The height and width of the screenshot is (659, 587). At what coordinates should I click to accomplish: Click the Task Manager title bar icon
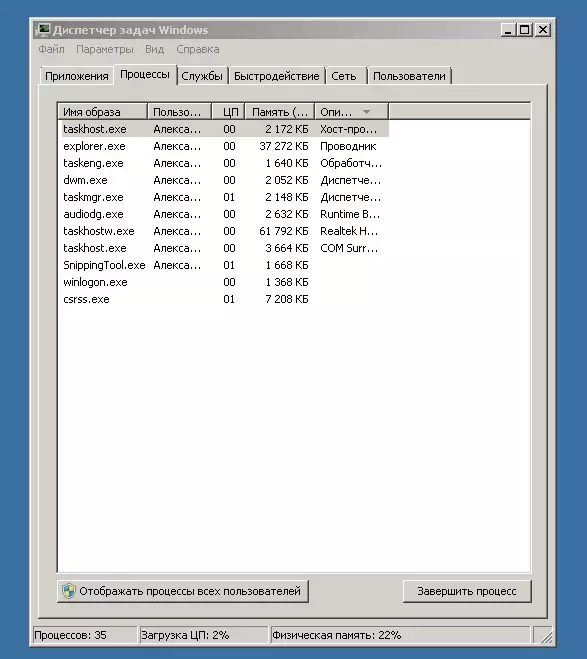pyautogui.click(x=43, y=30)
